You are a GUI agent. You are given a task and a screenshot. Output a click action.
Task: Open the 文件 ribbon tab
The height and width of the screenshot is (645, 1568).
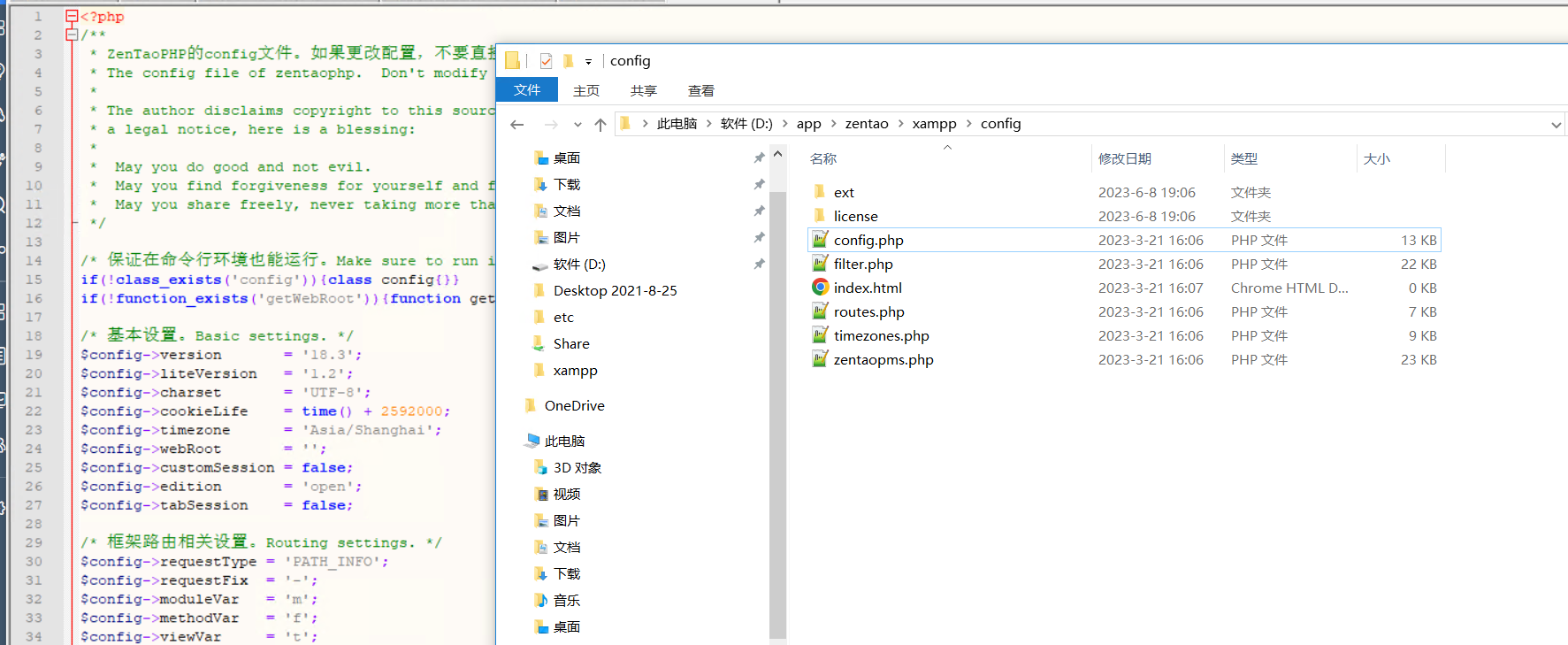tap(527, 90)
